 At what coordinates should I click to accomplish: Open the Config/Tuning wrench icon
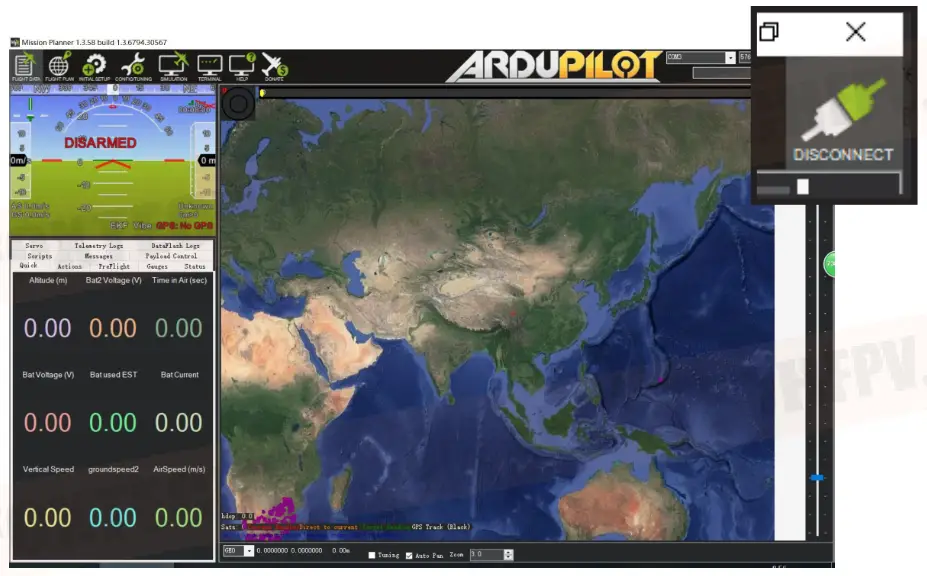(134, 67)
